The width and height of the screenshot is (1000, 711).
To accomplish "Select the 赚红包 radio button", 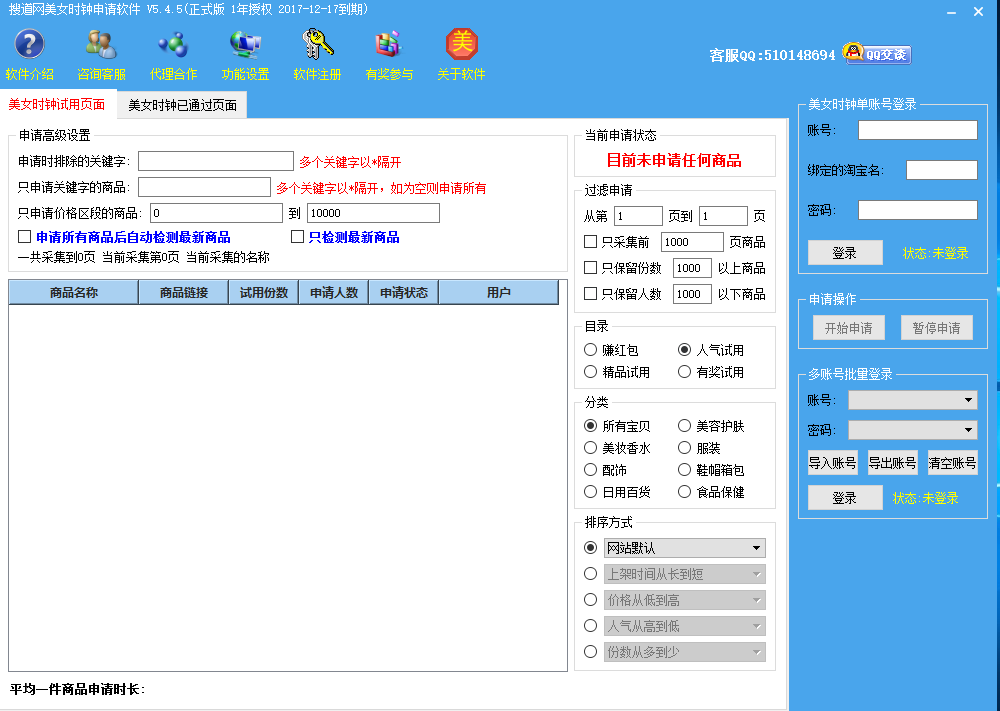I will 591,350.
